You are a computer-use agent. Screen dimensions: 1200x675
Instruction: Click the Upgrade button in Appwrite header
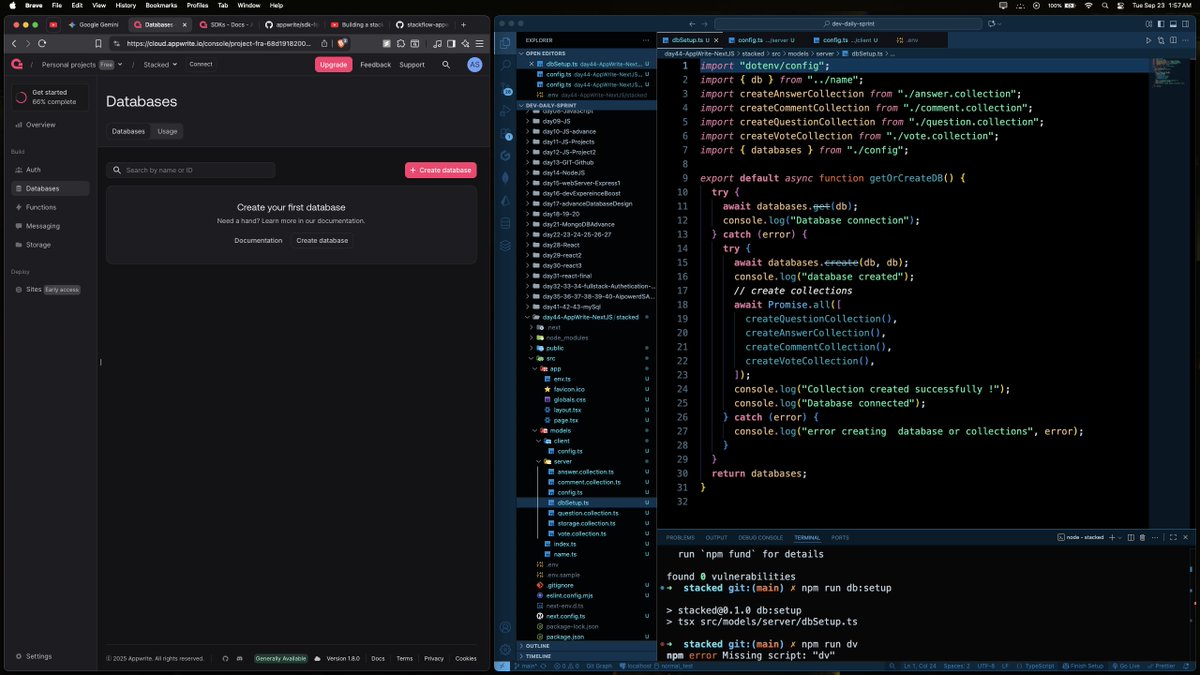(x=333, y=64)
